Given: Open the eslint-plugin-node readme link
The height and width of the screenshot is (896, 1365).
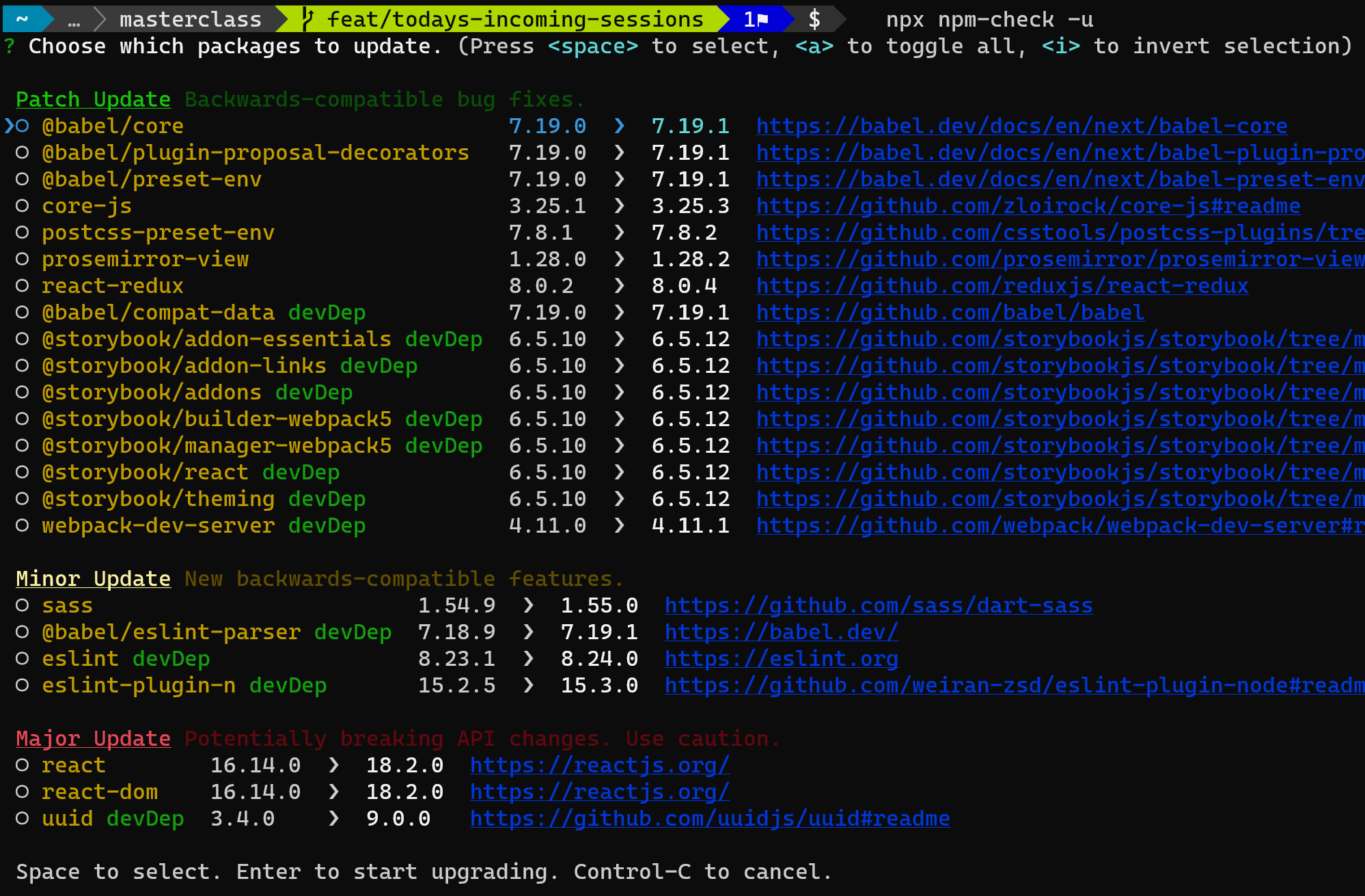Looking at the screenshot, I should [1015, 686].
